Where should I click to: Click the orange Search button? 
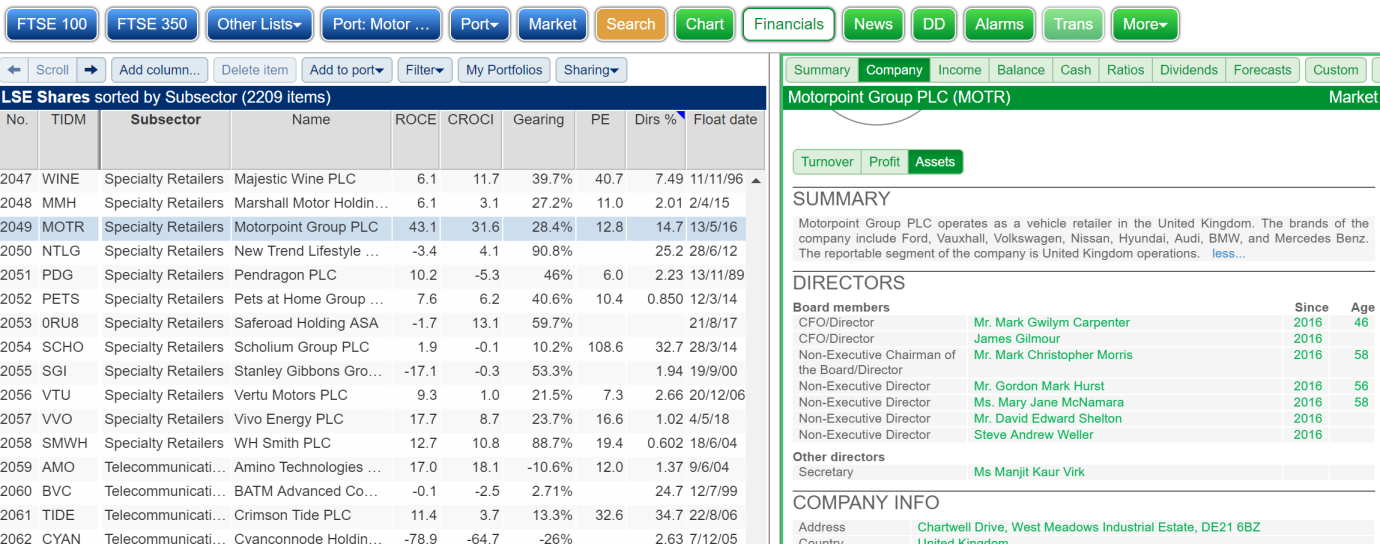point(631,24)
